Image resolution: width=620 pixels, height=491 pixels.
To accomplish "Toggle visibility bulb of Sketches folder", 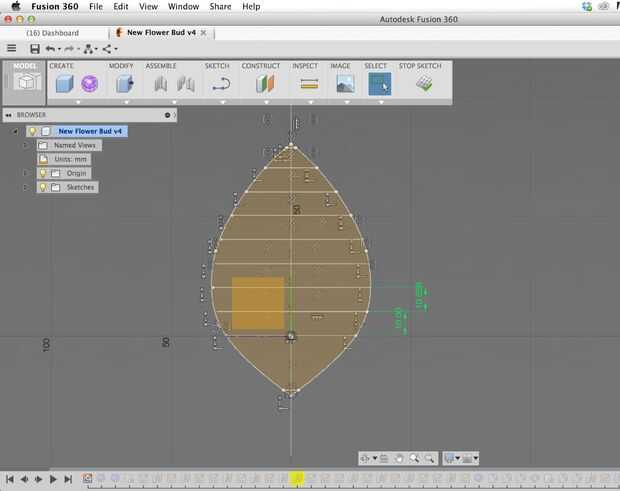I will [43, 187].
